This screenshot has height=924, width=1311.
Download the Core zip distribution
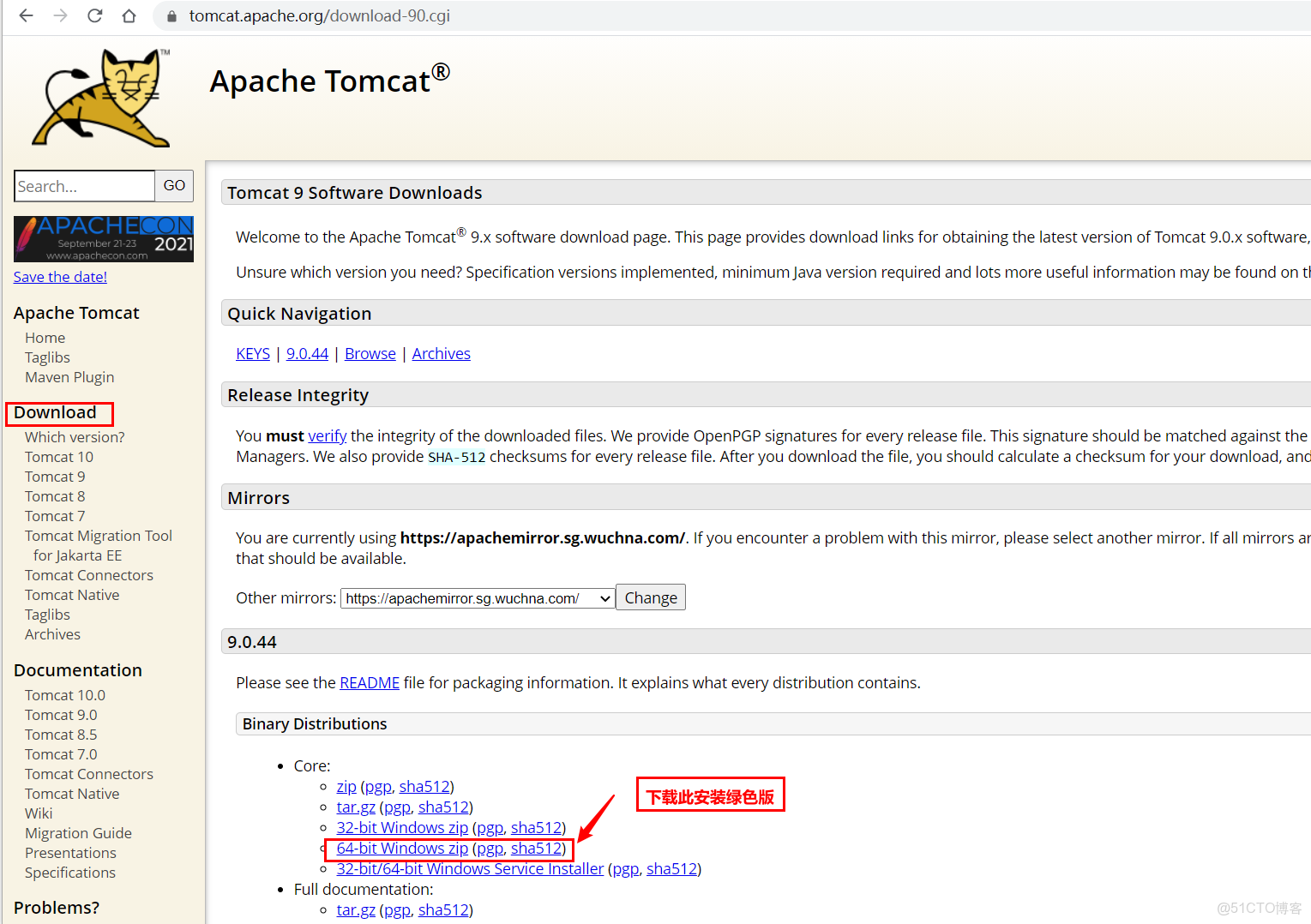346,786
